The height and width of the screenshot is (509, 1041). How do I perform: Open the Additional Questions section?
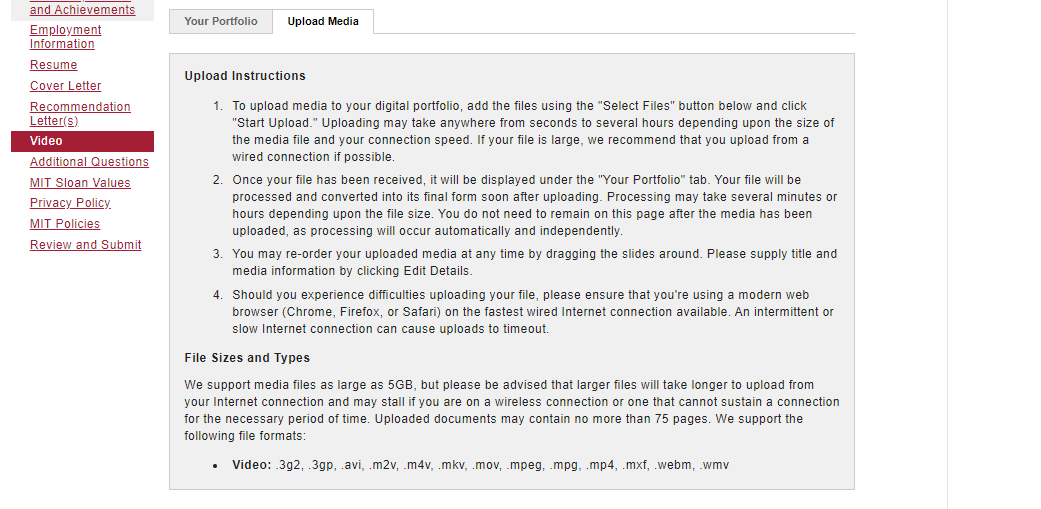89,162
